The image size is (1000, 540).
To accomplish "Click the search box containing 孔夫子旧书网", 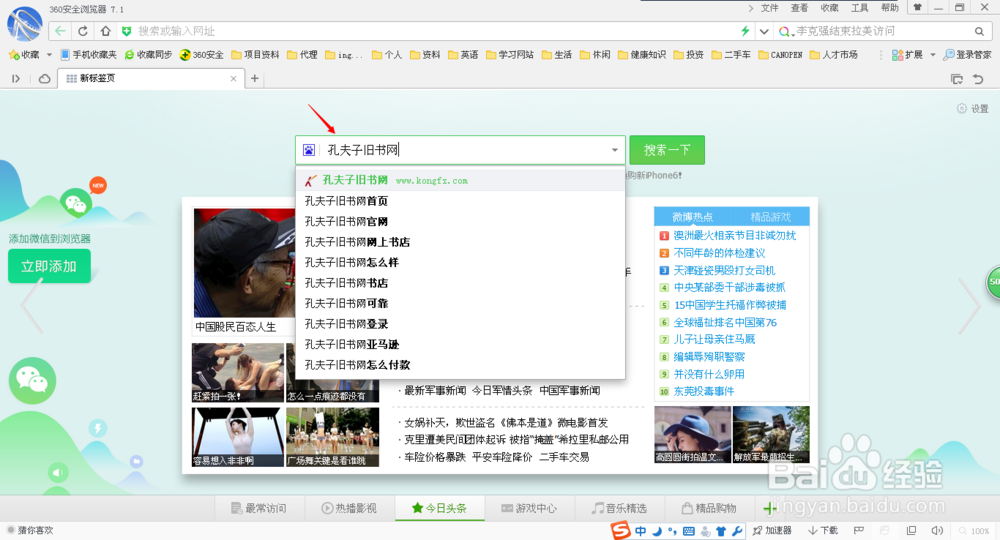I will click(462, 150).
